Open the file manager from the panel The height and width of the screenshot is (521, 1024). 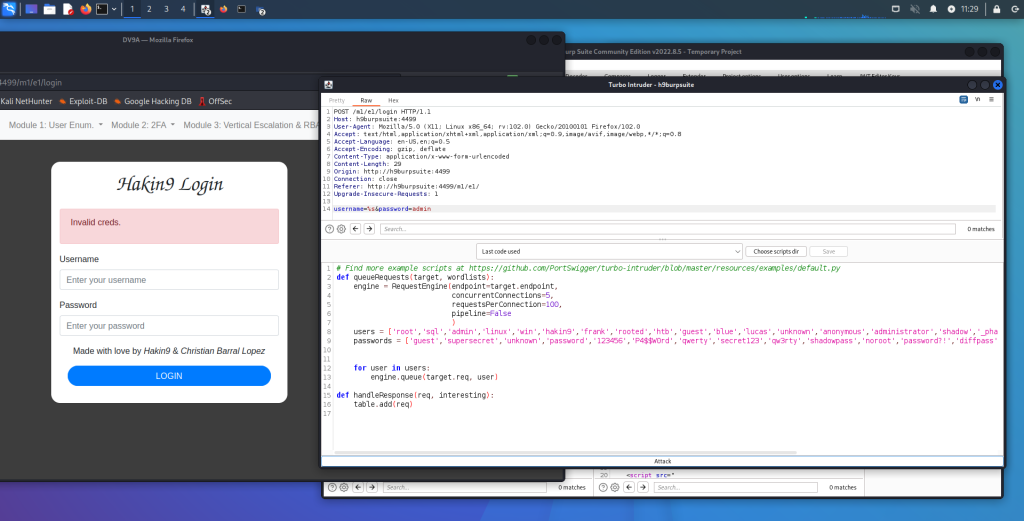(x=50, y=9)
